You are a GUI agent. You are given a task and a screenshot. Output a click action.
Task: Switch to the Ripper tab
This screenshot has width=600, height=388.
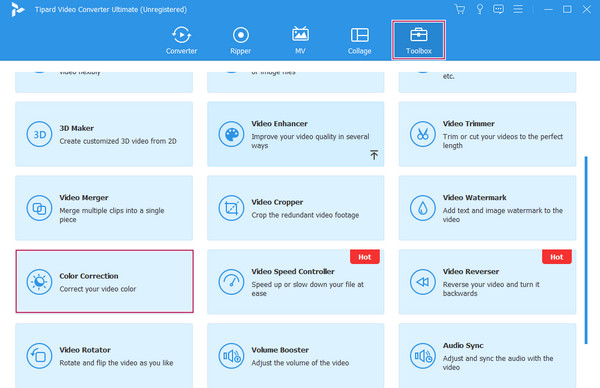point(241,40)
